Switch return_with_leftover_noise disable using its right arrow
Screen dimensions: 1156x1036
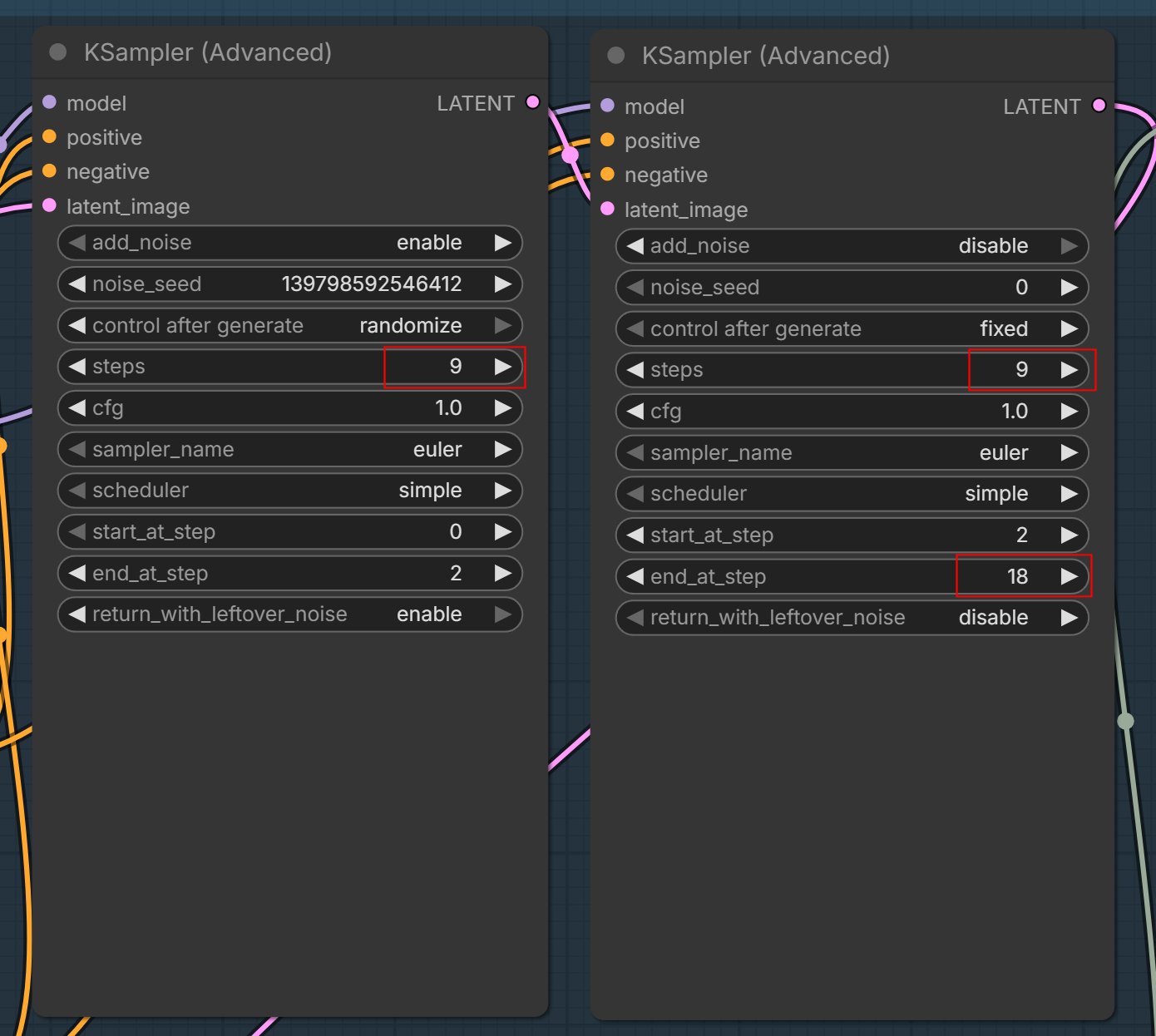point(1069,618)
